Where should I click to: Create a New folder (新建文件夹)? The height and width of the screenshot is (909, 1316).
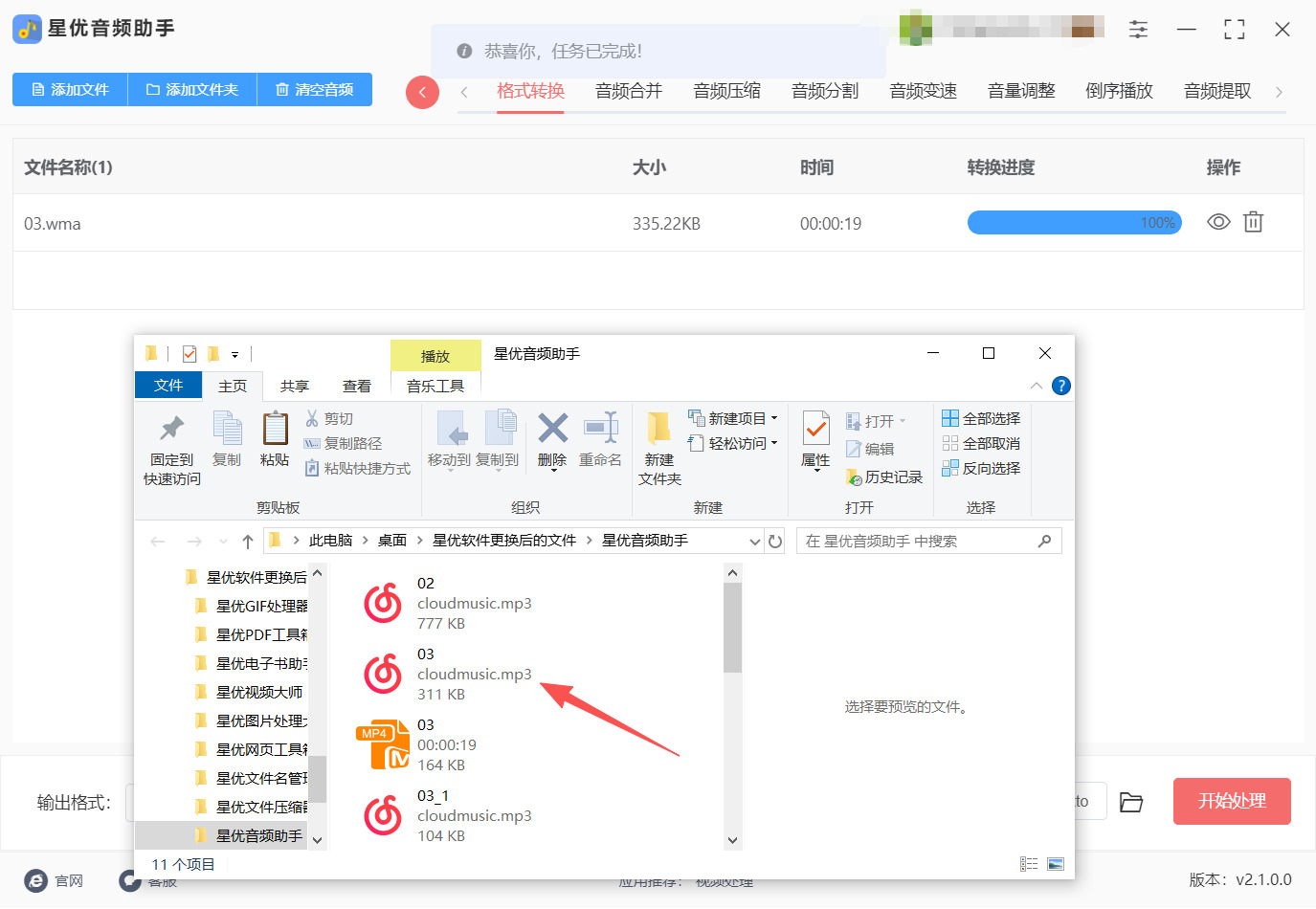click(x=659, y=450)
